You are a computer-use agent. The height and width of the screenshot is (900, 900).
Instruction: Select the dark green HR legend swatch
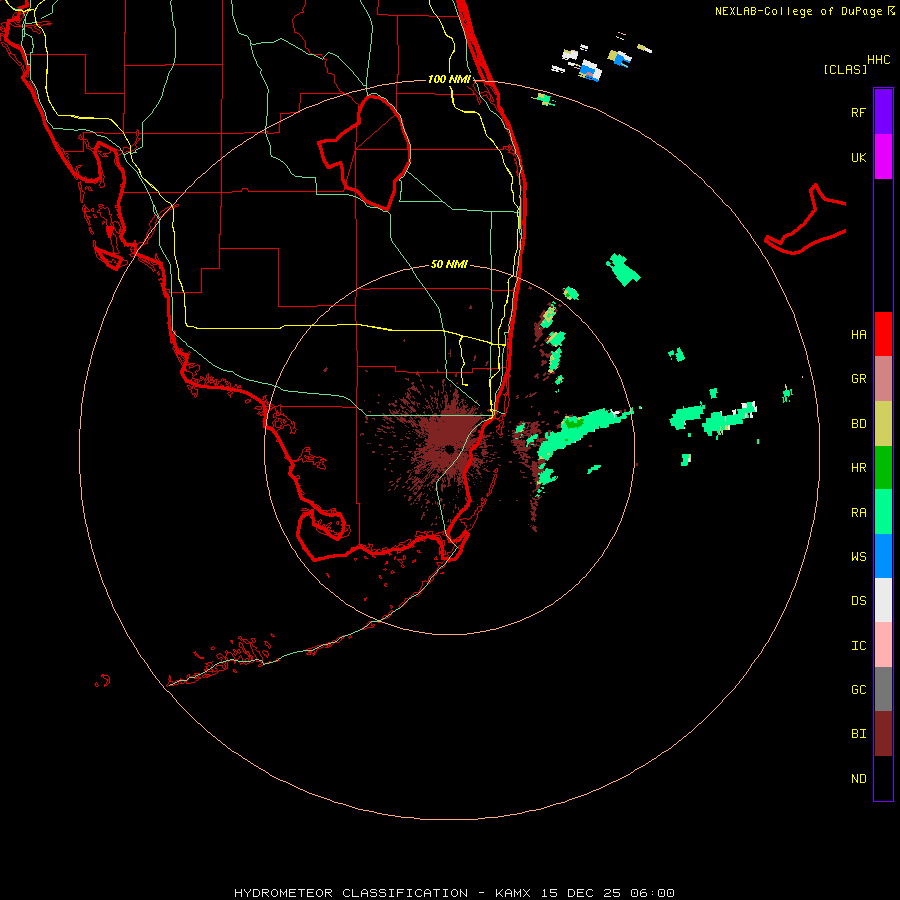pos(883,467)
